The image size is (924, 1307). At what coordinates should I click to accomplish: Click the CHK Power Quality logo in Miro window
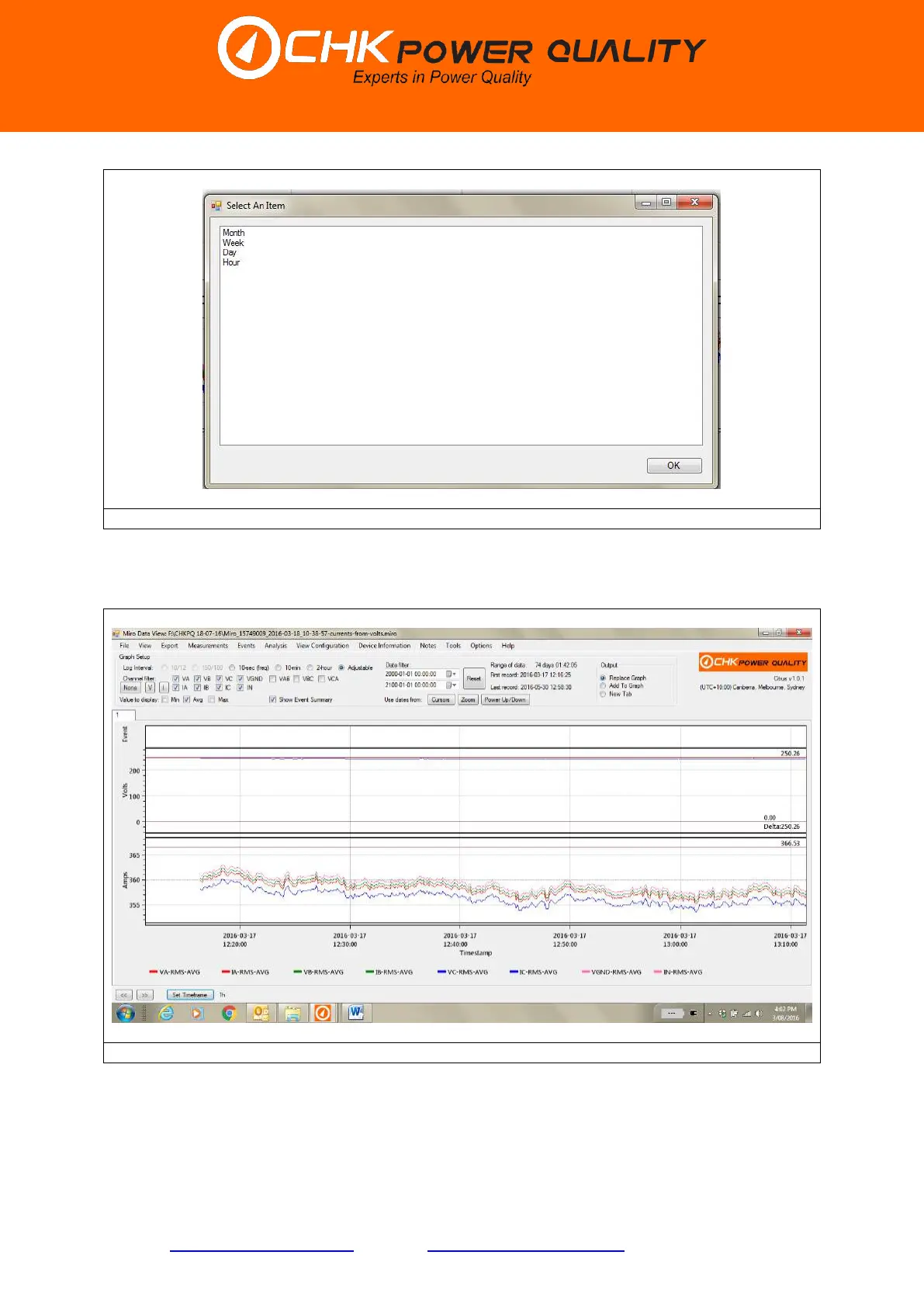[x=753, y=662]
